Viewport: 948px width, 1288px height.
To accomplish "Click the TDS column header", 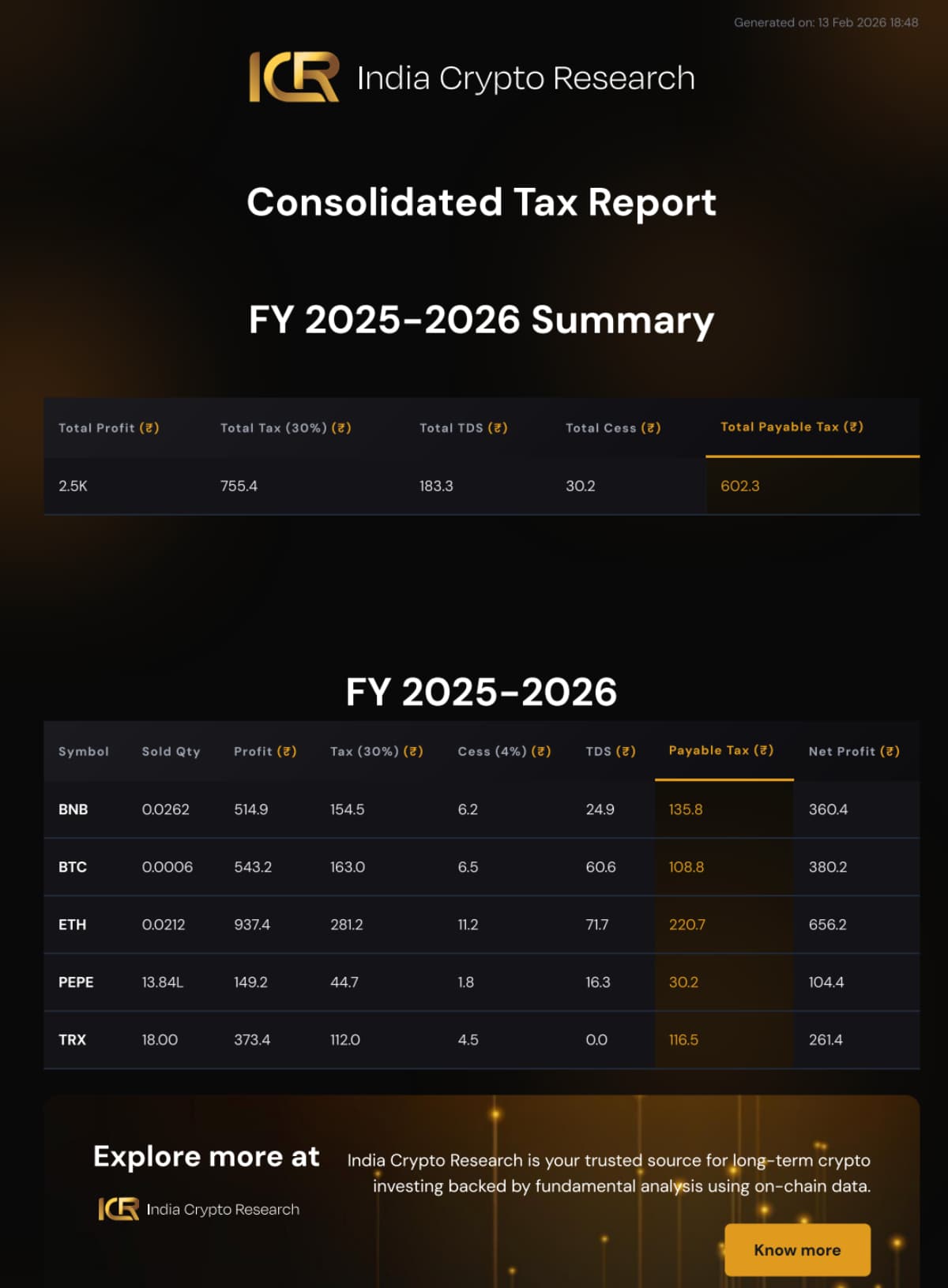I will [610, 751].
